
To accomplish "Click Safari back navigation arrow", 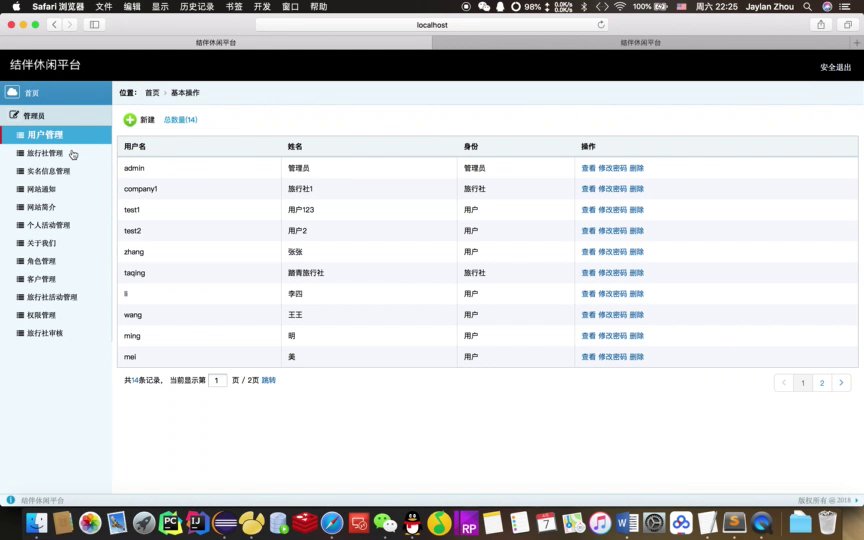I will click(x=54, y=25).
